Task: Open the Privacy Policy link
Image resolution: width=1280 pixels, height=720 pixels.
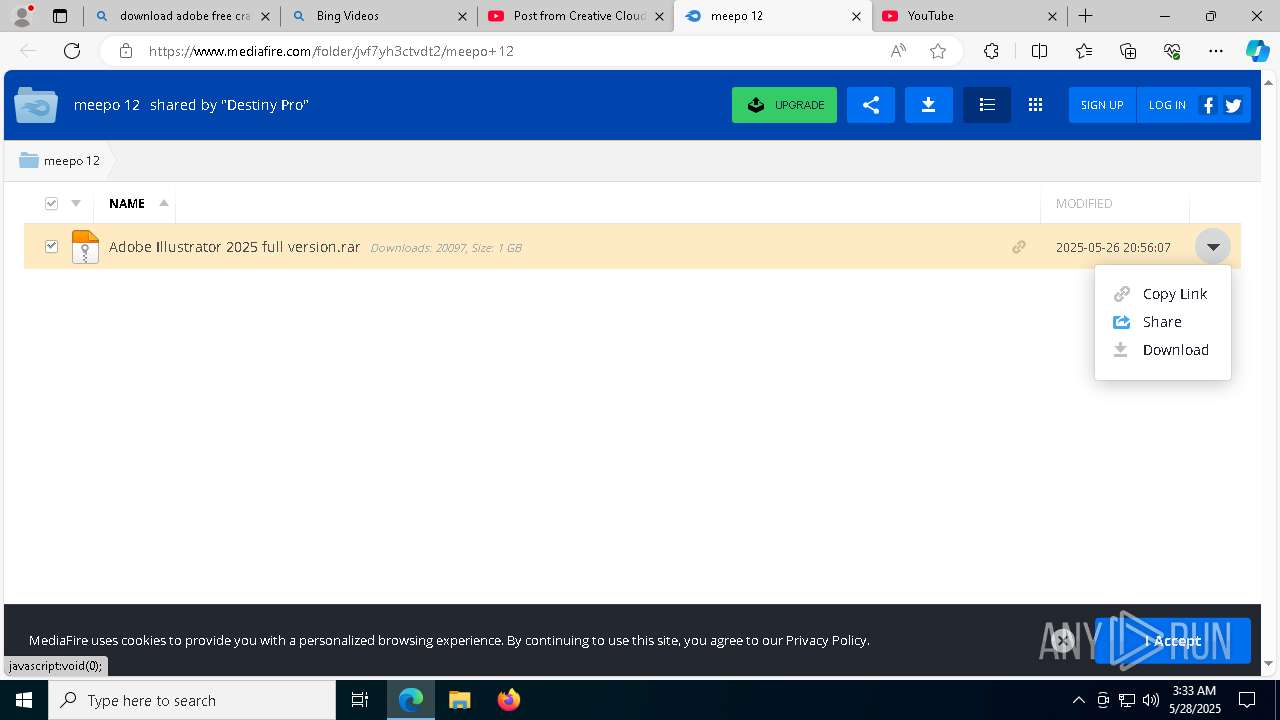Action: [x=826, y=640]
